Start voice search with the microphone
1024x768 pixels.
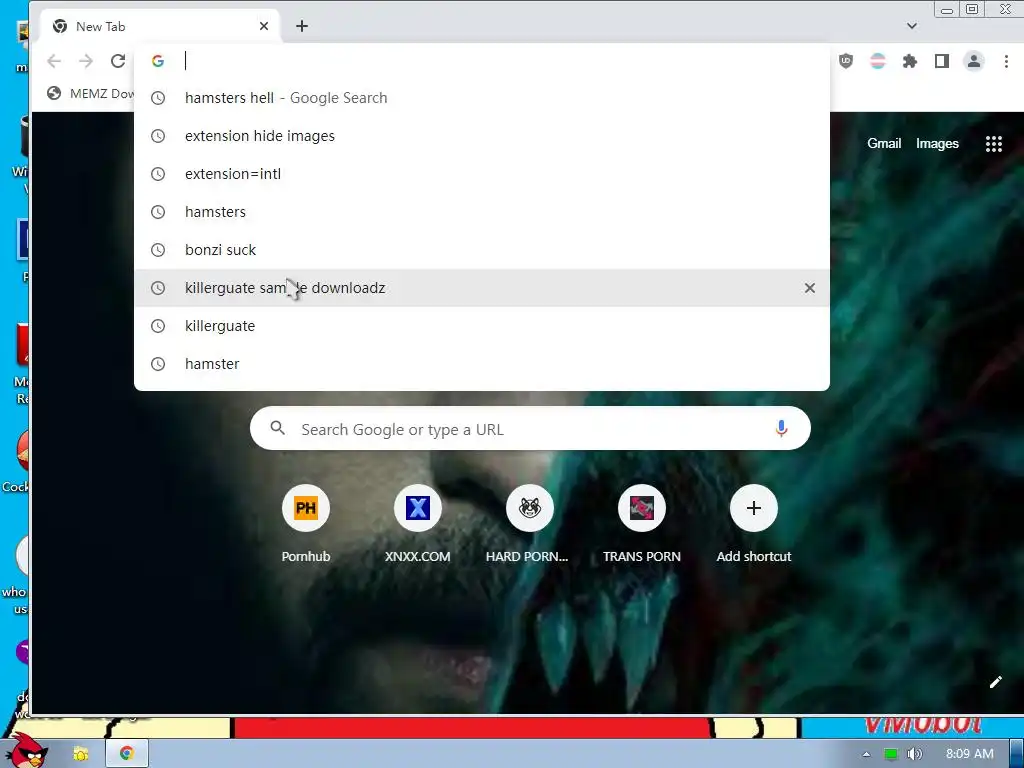pos(781,428)
